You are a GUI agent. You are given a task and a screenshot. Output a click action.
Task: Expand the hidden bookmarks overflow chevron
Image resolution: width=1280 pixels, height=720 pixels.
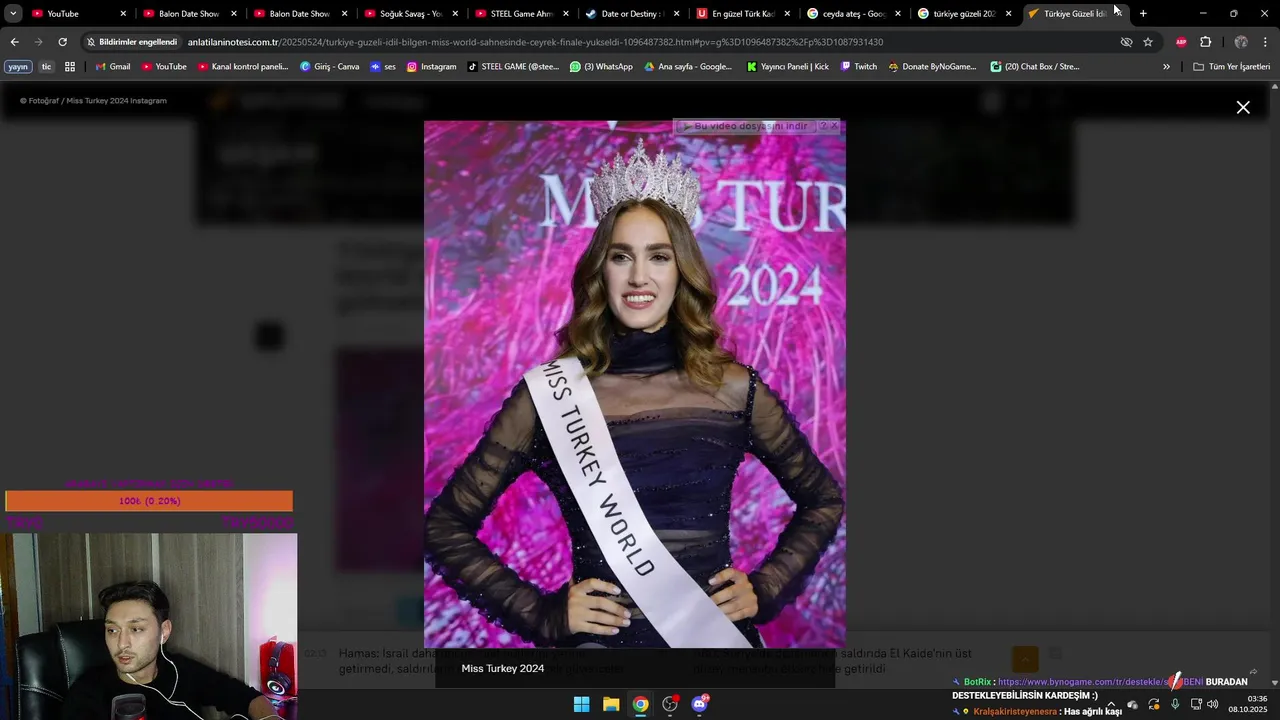(1166, 67)
